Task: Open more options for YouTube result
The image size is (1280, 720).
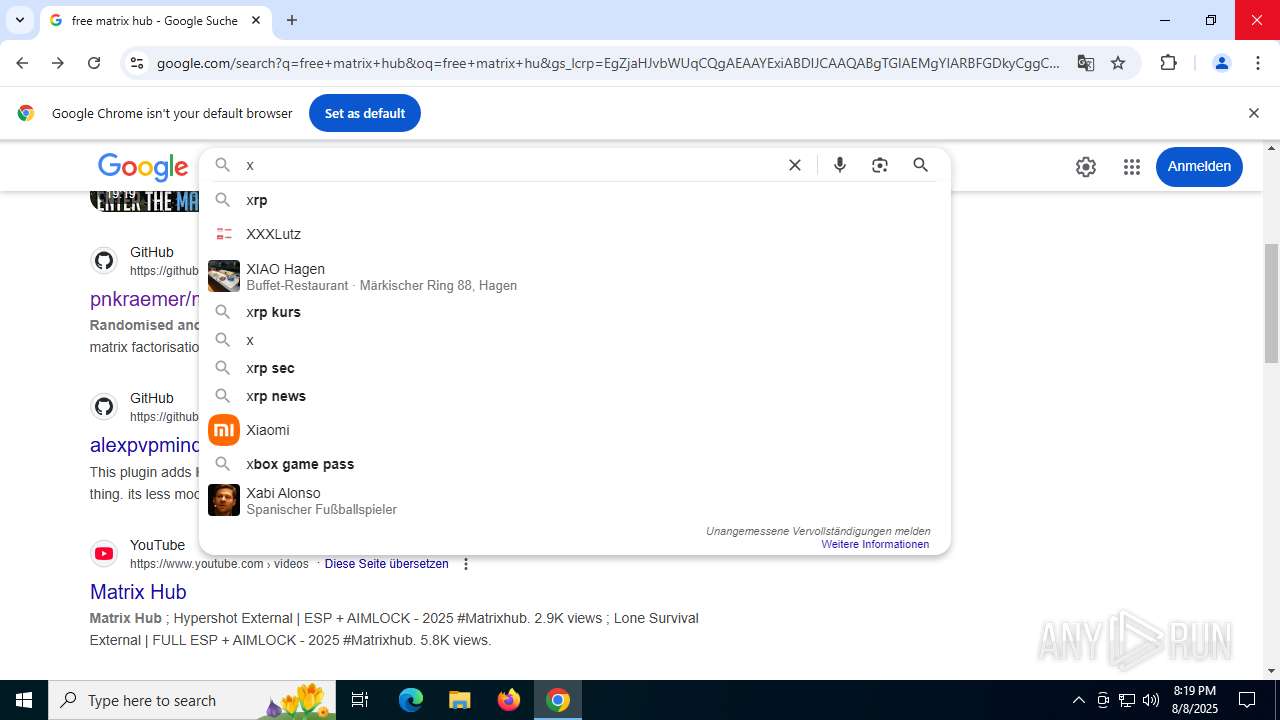Action: click(x=465, y=564)
